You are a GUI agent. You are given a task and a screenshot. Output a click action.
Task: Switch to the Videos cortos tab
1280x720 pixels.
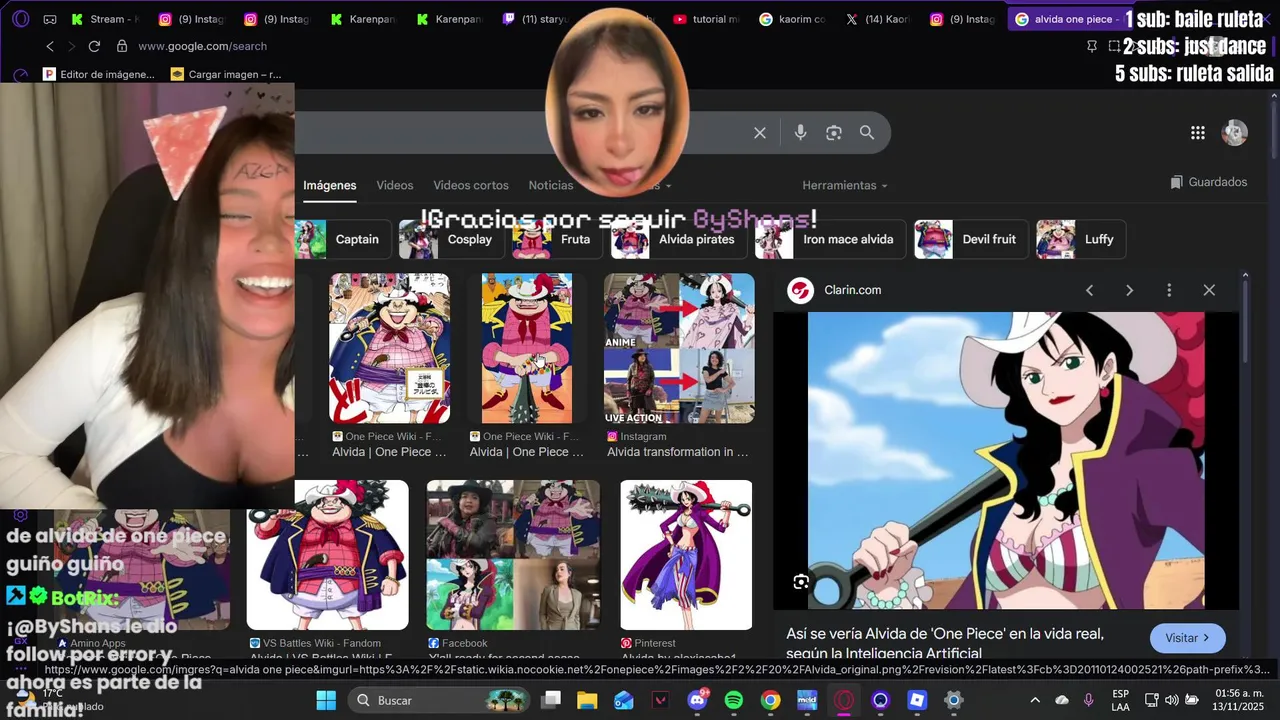click(471, 185)
